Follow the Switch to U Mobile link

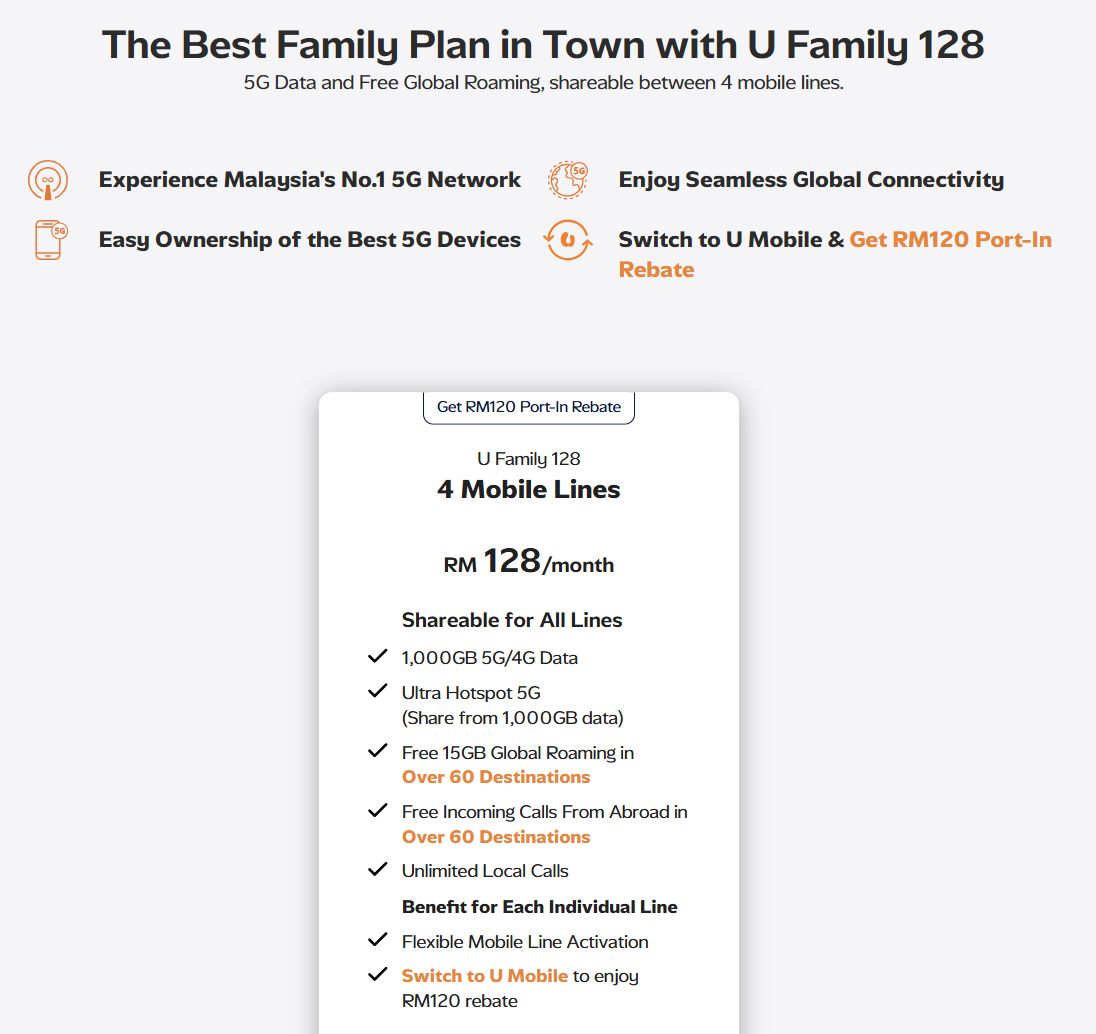click(484, 975)
